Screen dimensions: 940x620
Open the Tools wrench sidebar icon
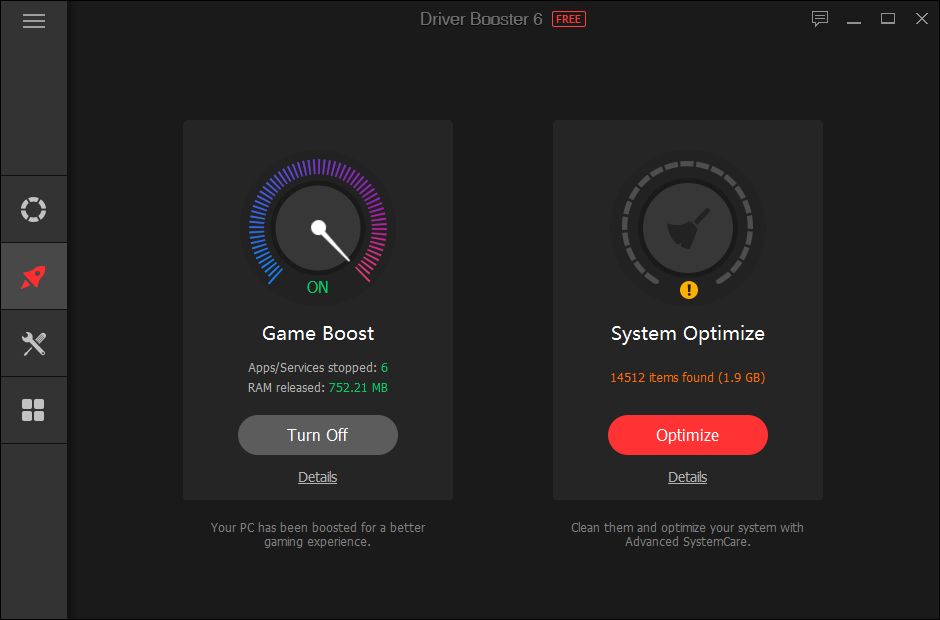[34, 344]
